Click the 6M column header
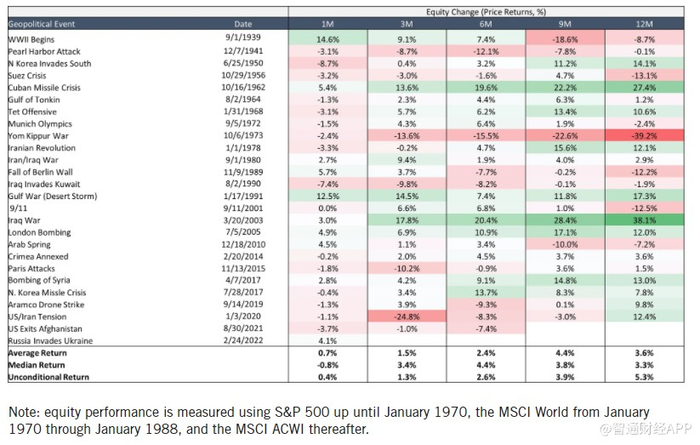Viewport: 700px width, 445px height. tap(486, 23)
